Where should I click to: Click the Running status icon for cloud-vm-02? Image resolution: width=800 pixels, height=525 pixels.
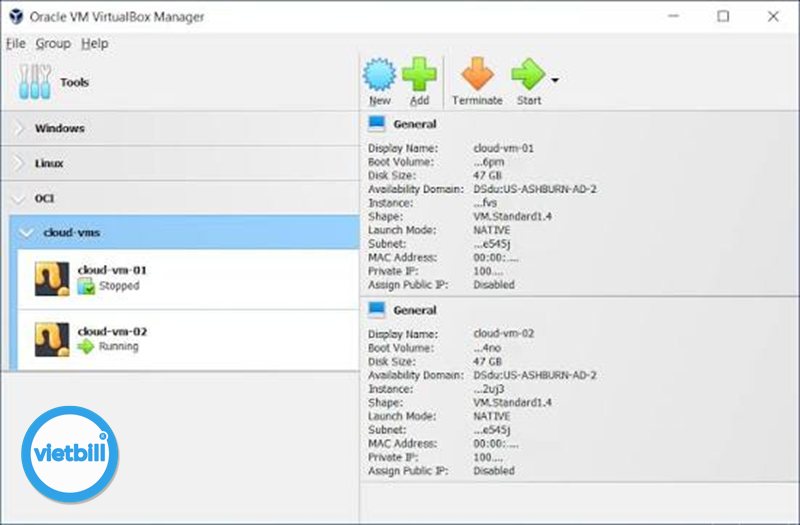coord(86,346)
